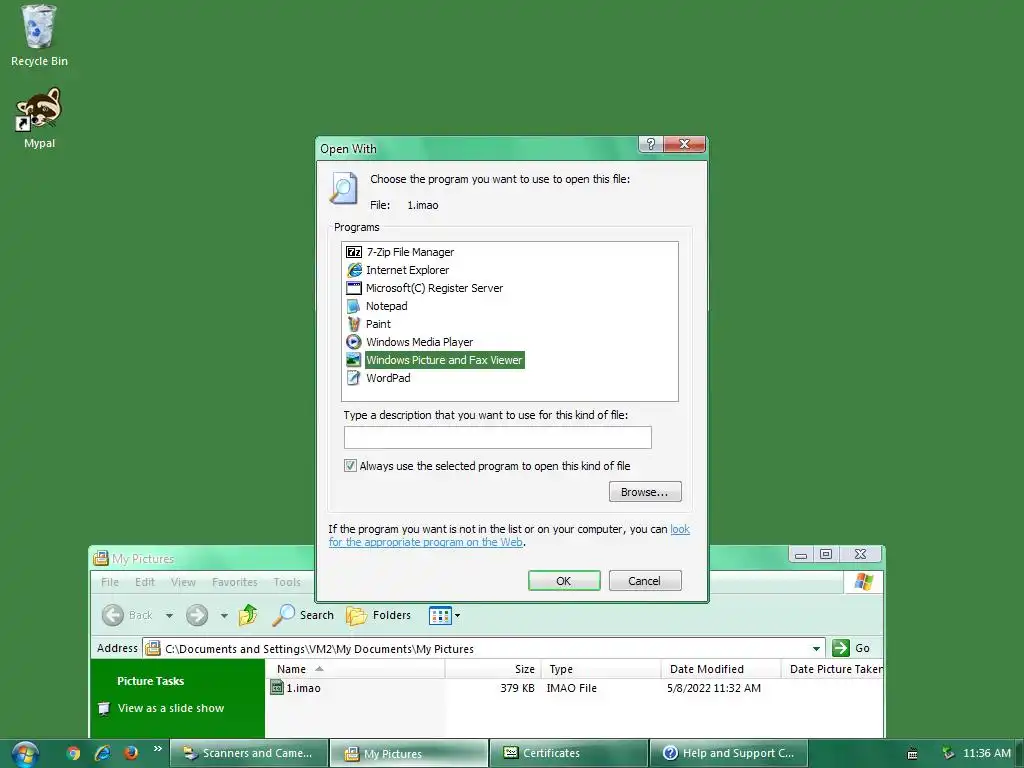Open the Back button history dropdown arrow
This screenshot has height=768, width=1024.
coord(169,615)
